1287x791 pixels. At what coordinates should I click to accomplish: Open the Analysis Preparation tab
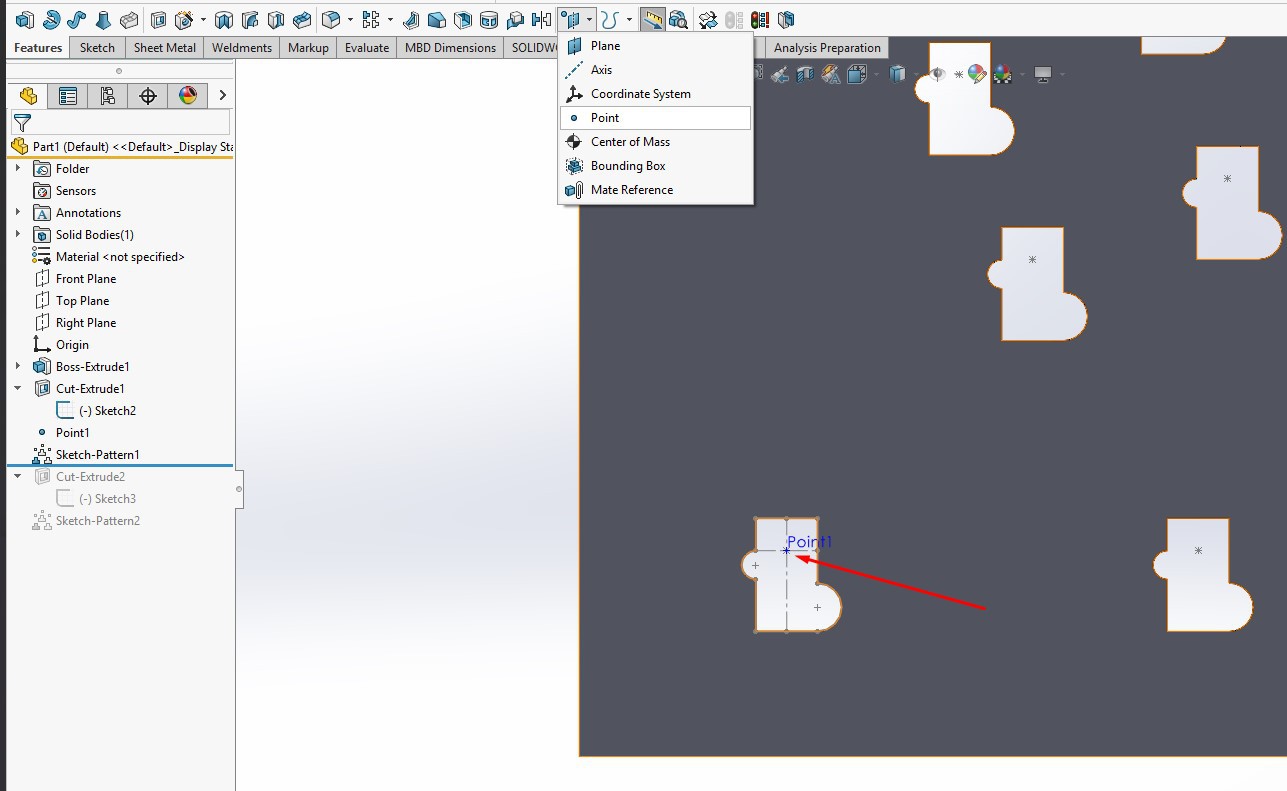(827, 48)
